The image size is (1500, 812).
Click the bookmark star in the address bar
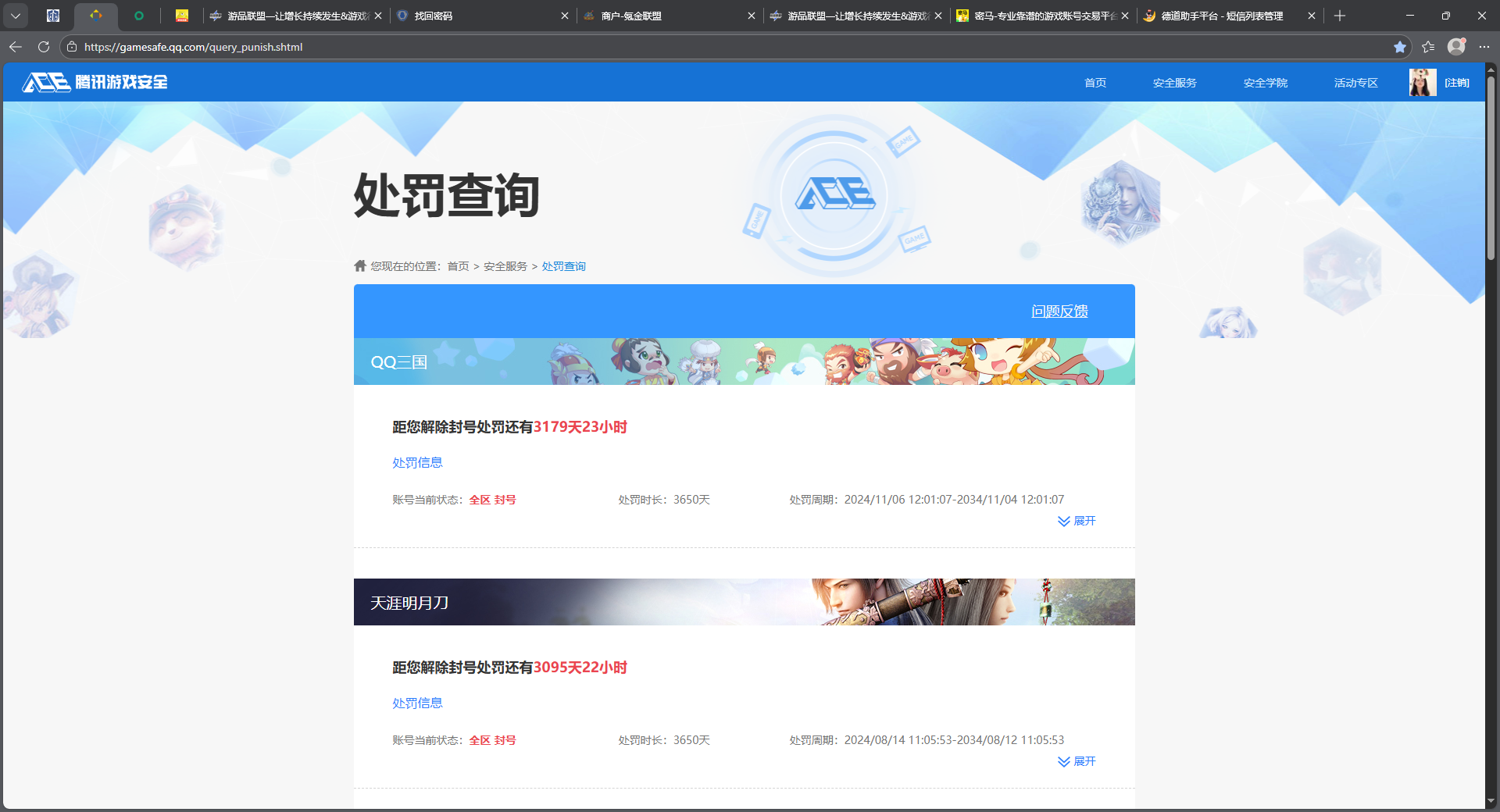1399,47
